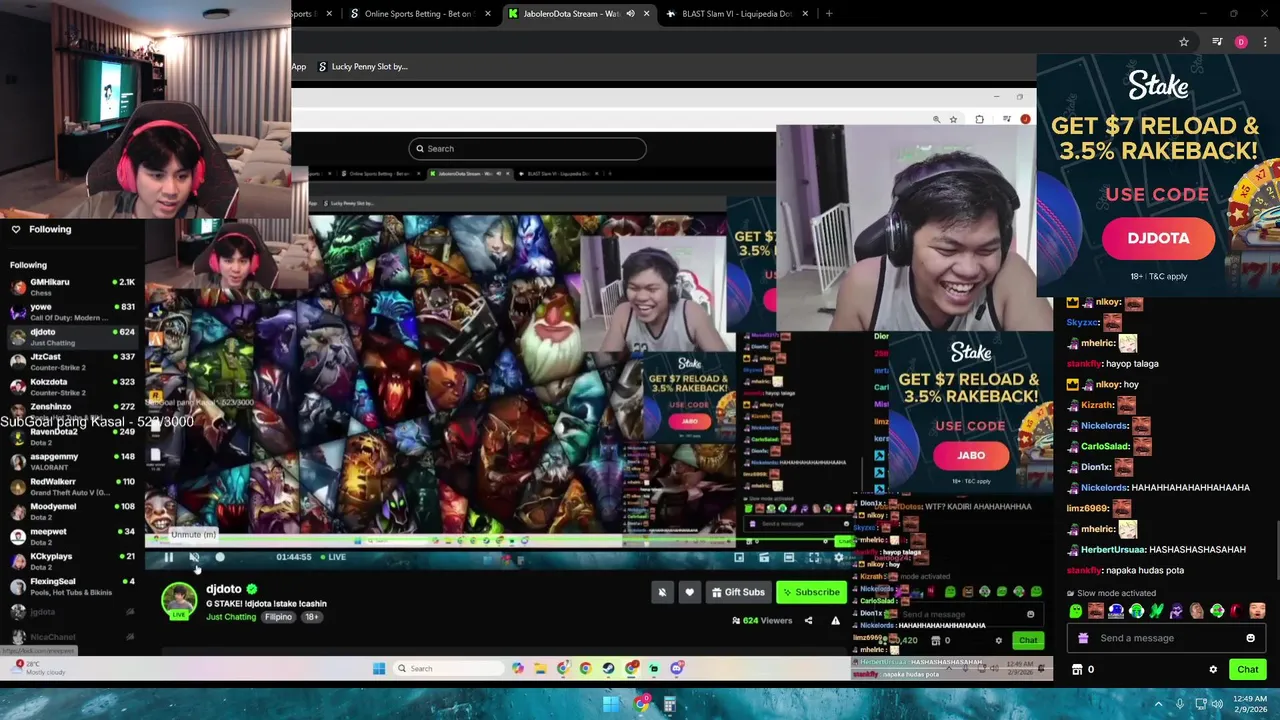Click the LIVE indicator in player

coord(334,557)
